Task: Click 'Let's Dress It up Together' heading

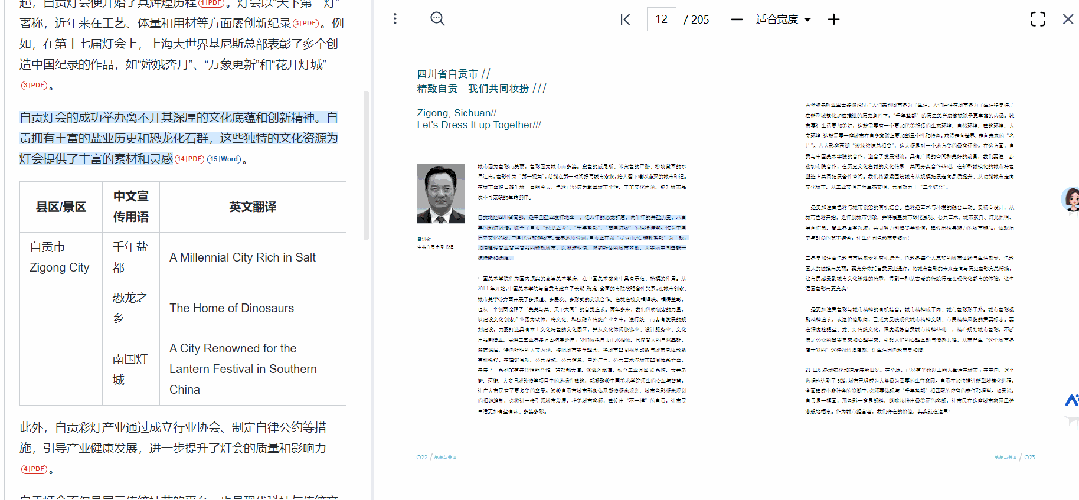Action: pyautogui.click(x=479, y=125)
